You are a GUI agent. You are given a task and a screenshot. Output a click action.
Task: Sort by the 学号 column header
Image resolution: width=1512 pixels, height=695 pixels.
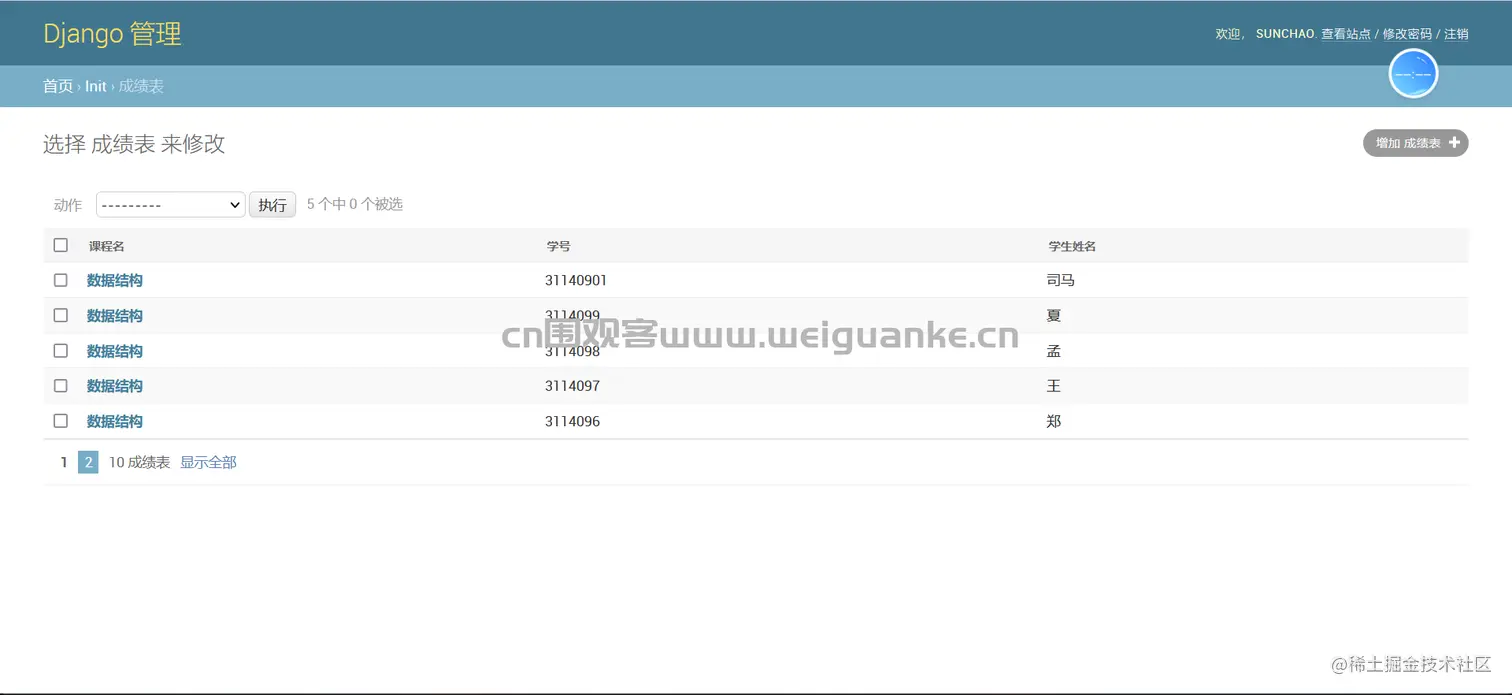558,246
